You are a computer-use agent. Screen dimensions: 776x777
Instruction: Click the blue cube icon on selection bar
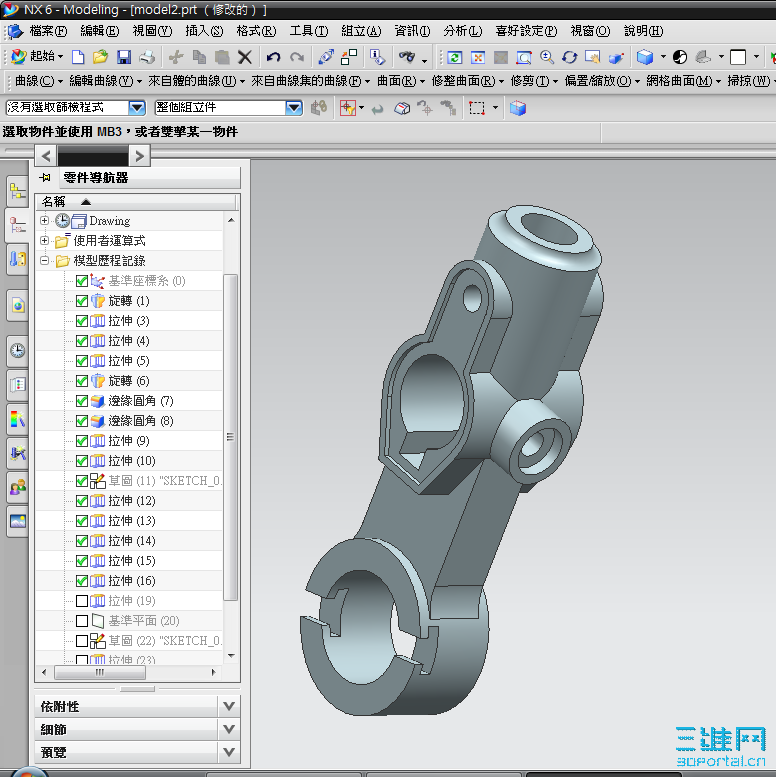(518, 108)
